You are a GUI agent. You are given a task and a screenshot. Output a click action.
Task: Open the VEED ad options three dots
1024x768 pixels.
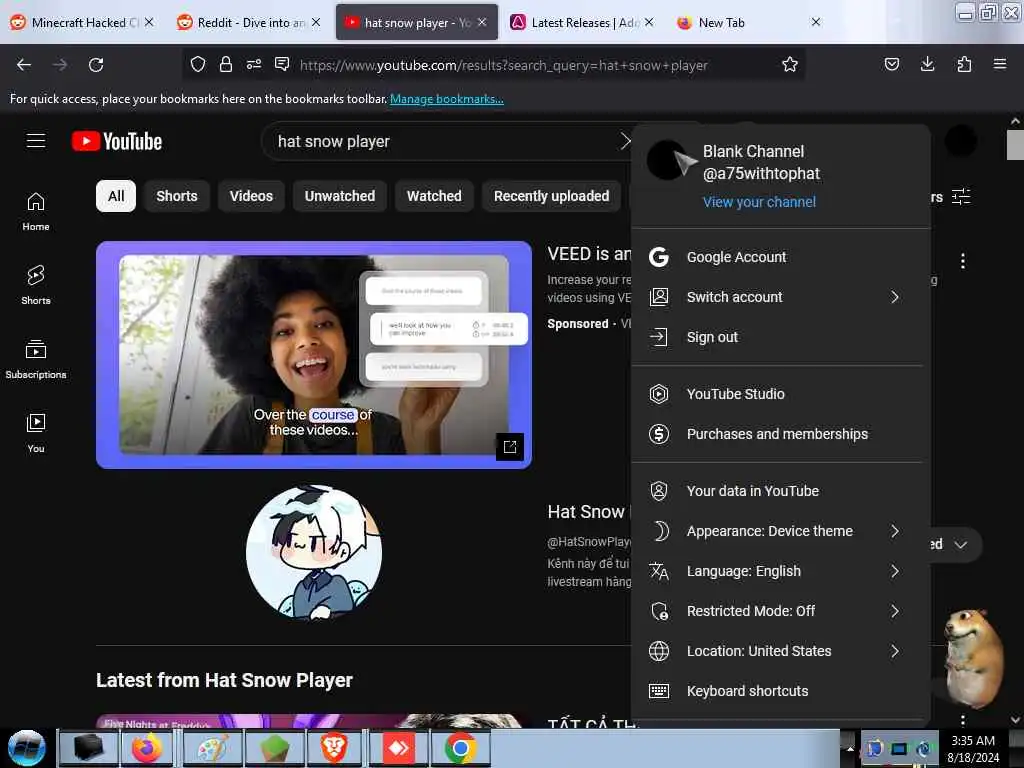point(963,261)
